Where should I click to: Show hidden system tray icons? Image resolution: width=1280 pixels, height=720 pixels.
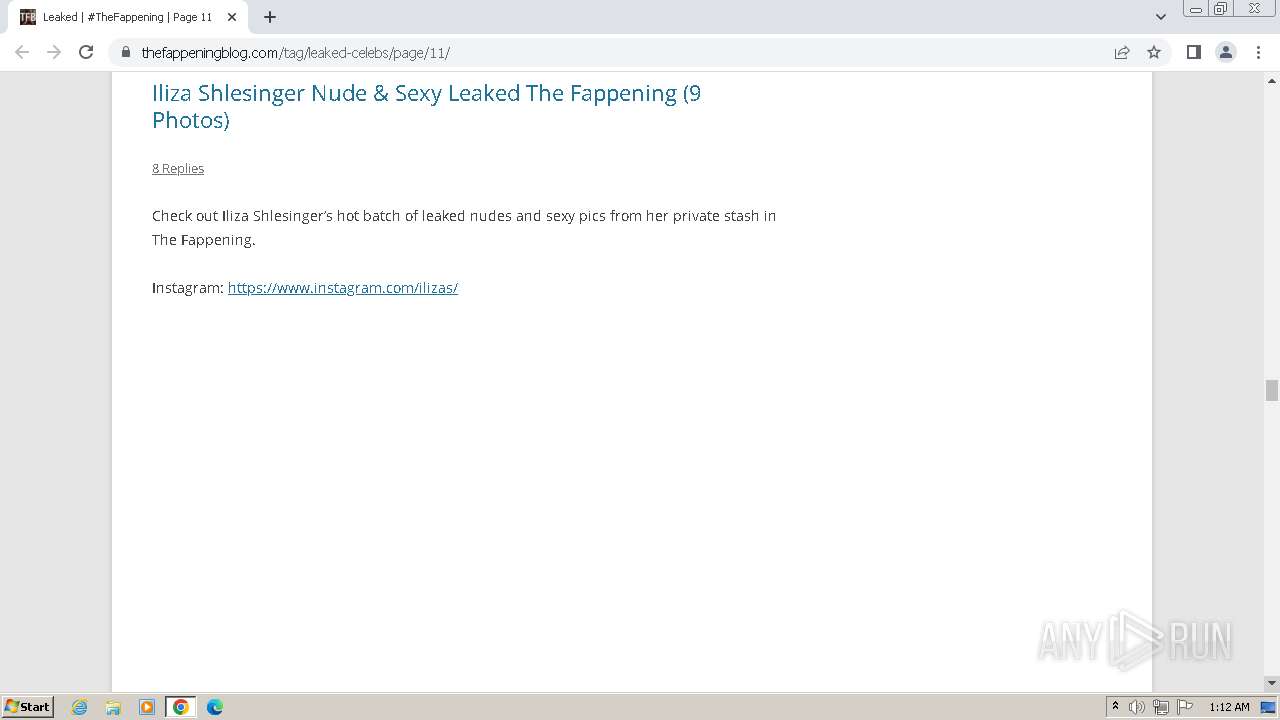[1115, 707]
